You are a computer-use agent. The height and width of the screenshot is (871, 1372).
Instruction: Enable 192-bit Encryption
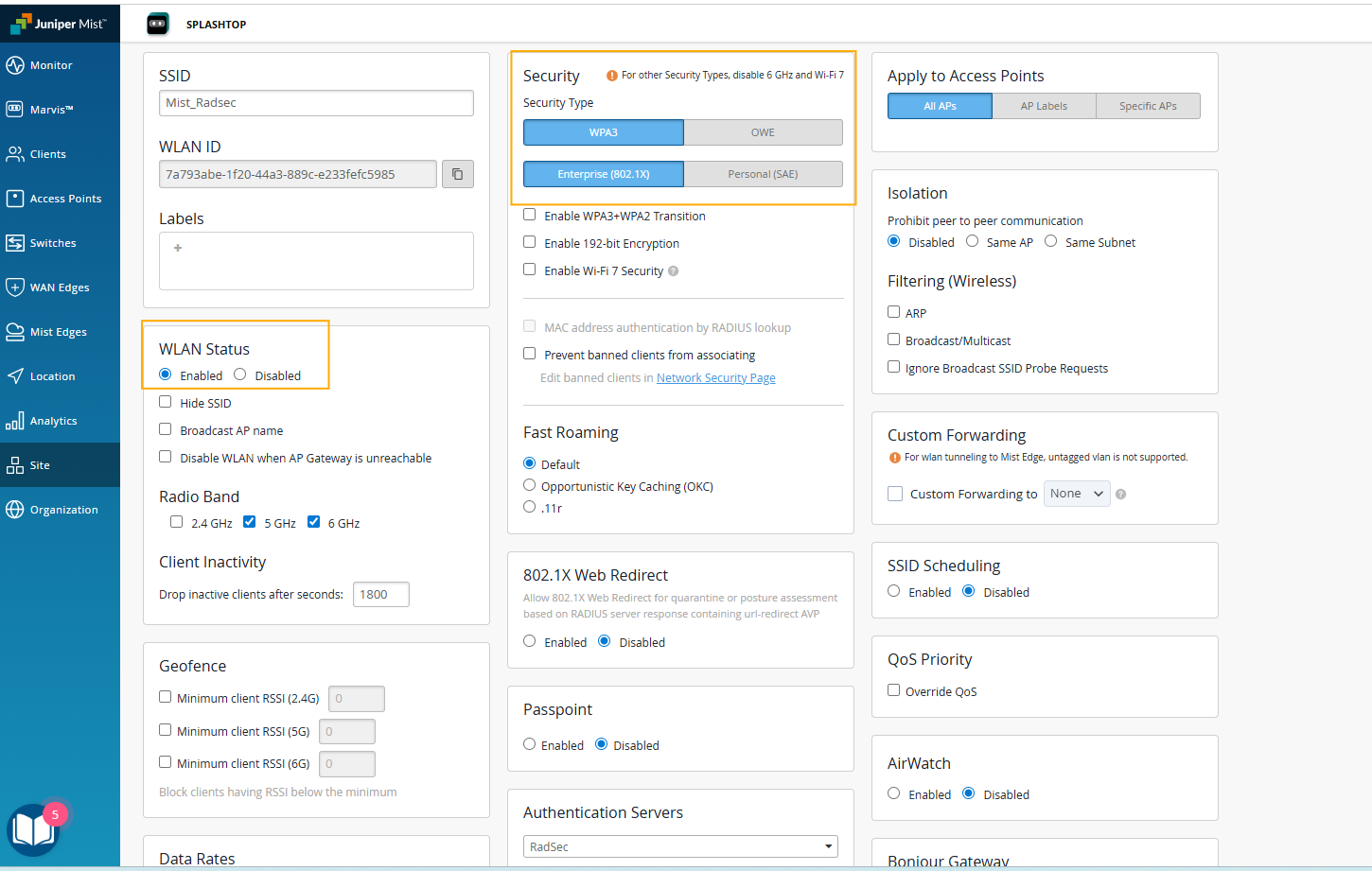[x=530, y=242]
